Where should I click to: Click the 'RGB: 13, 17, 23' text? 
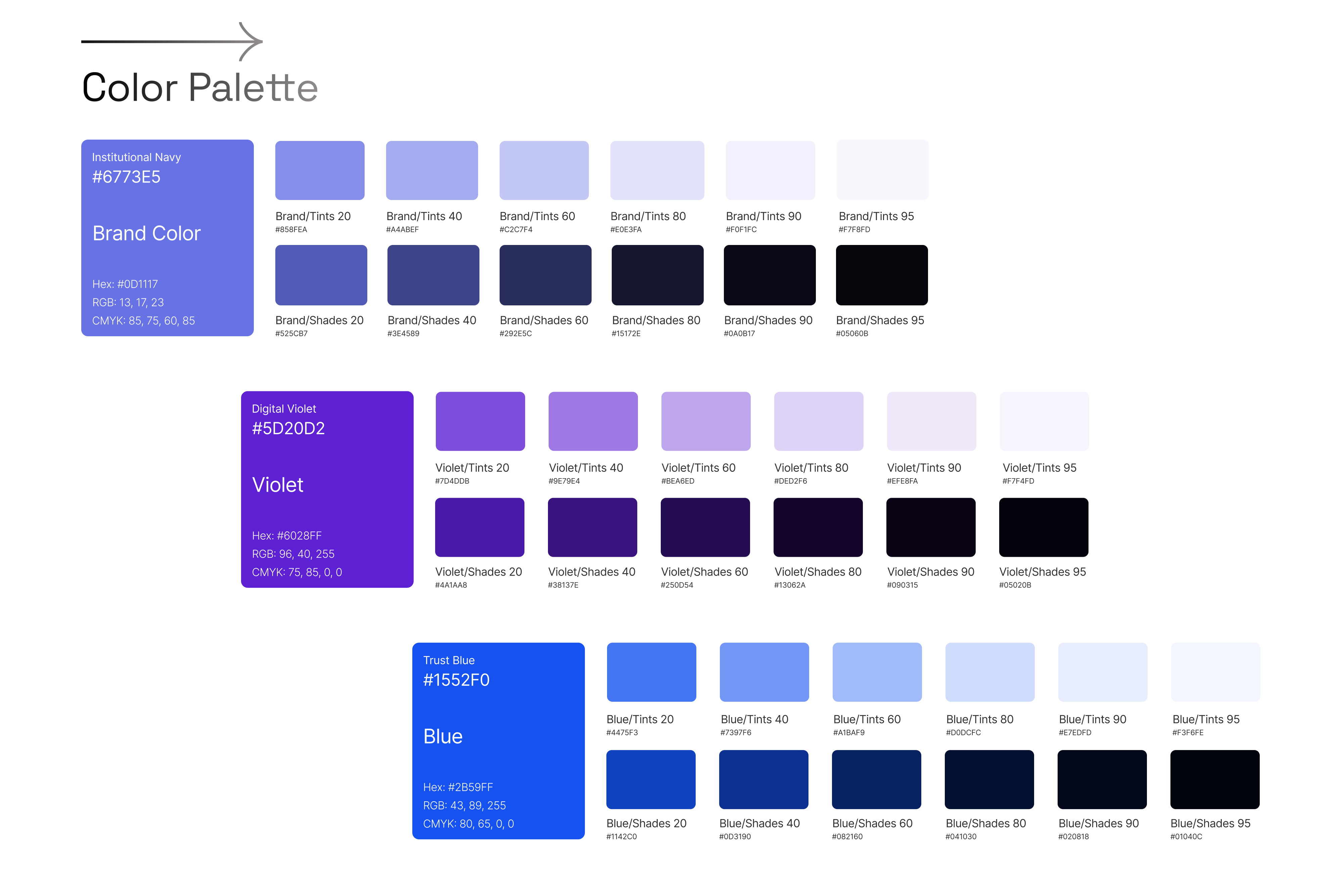click(128, 302)
